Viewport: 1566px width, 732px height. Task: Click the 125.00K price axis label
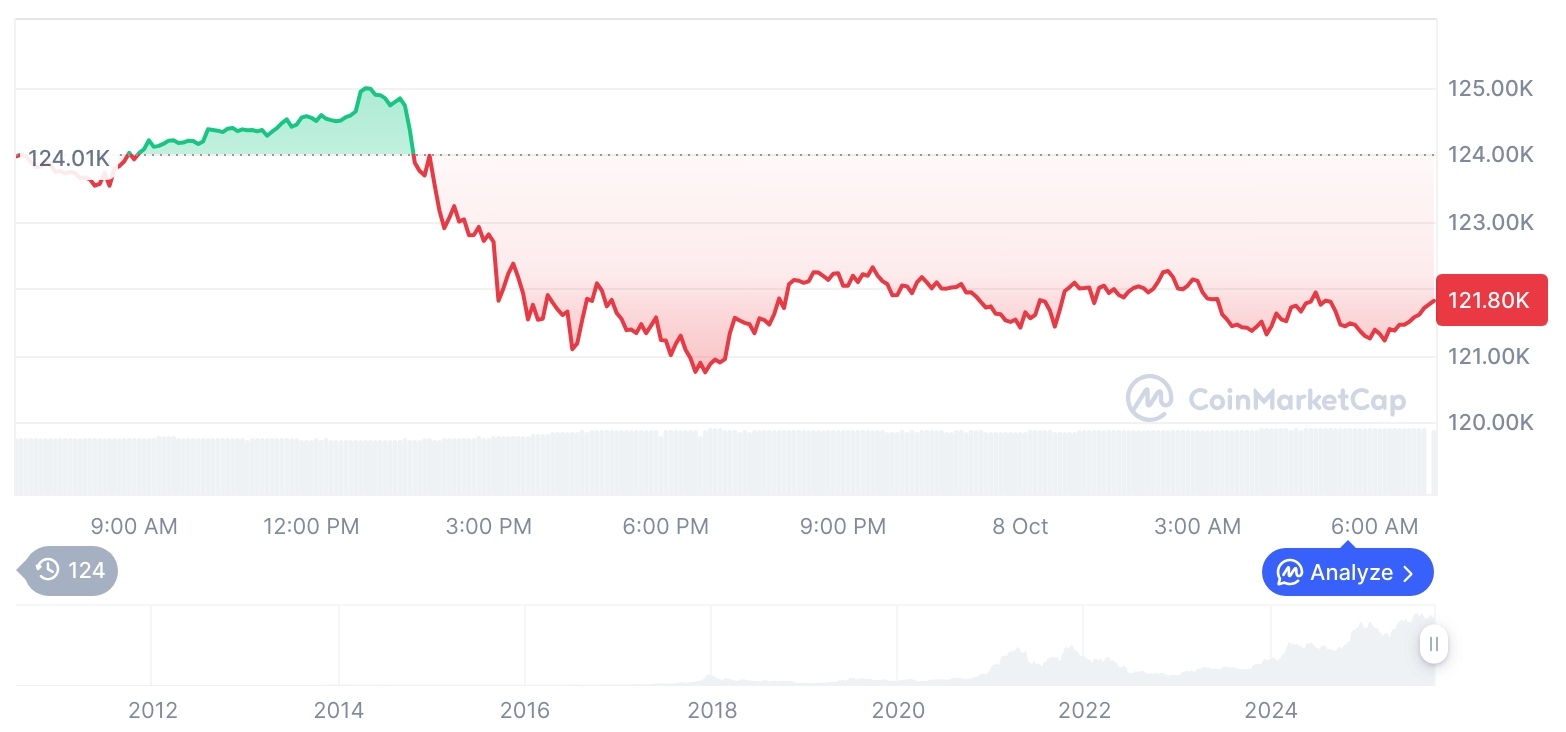click(1490, 89)
